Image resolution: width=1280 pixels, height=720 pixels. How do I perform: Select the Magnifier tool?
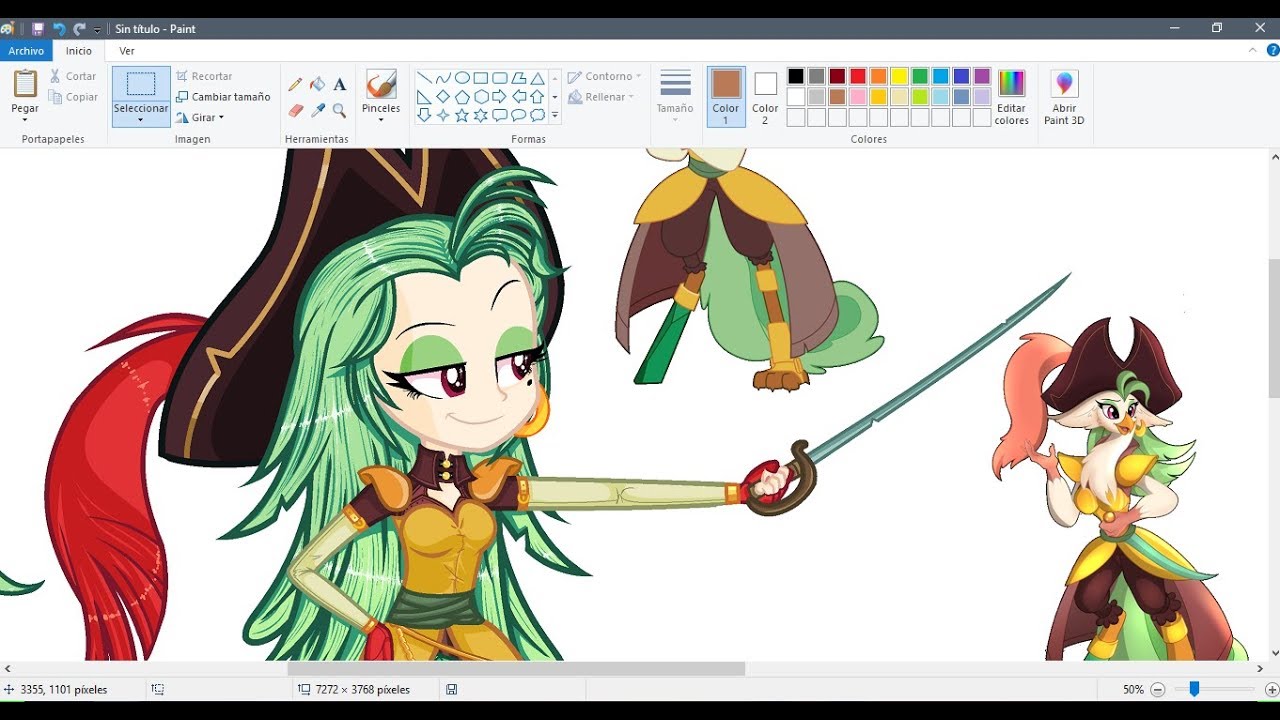340,110
